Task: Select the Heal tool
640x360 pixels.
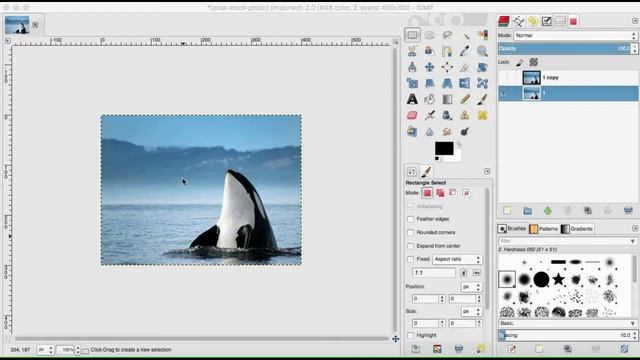Action: [x=482, y=115]
